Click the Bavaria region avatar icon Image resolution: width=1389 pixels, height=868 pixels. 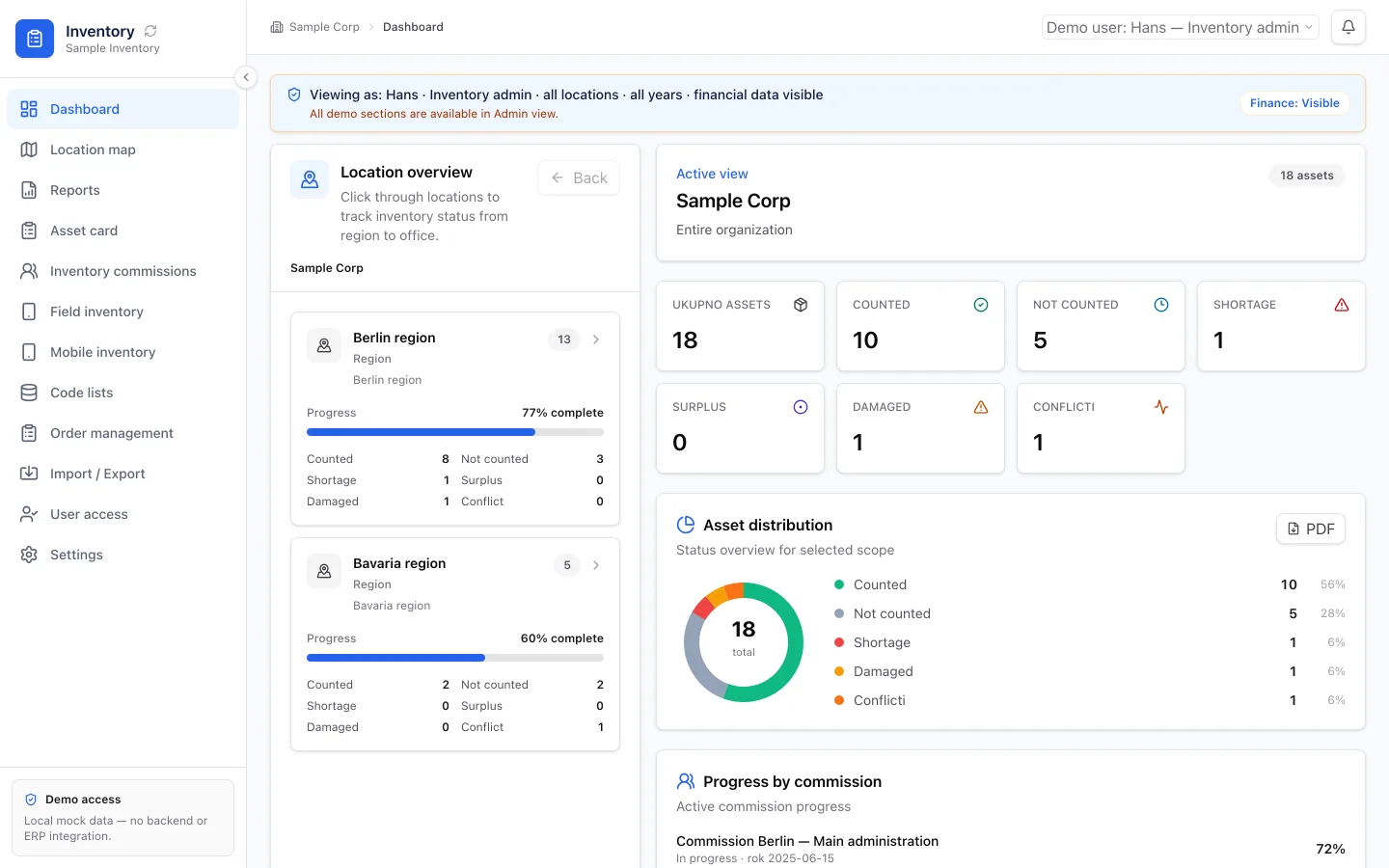tap(324, 571)
